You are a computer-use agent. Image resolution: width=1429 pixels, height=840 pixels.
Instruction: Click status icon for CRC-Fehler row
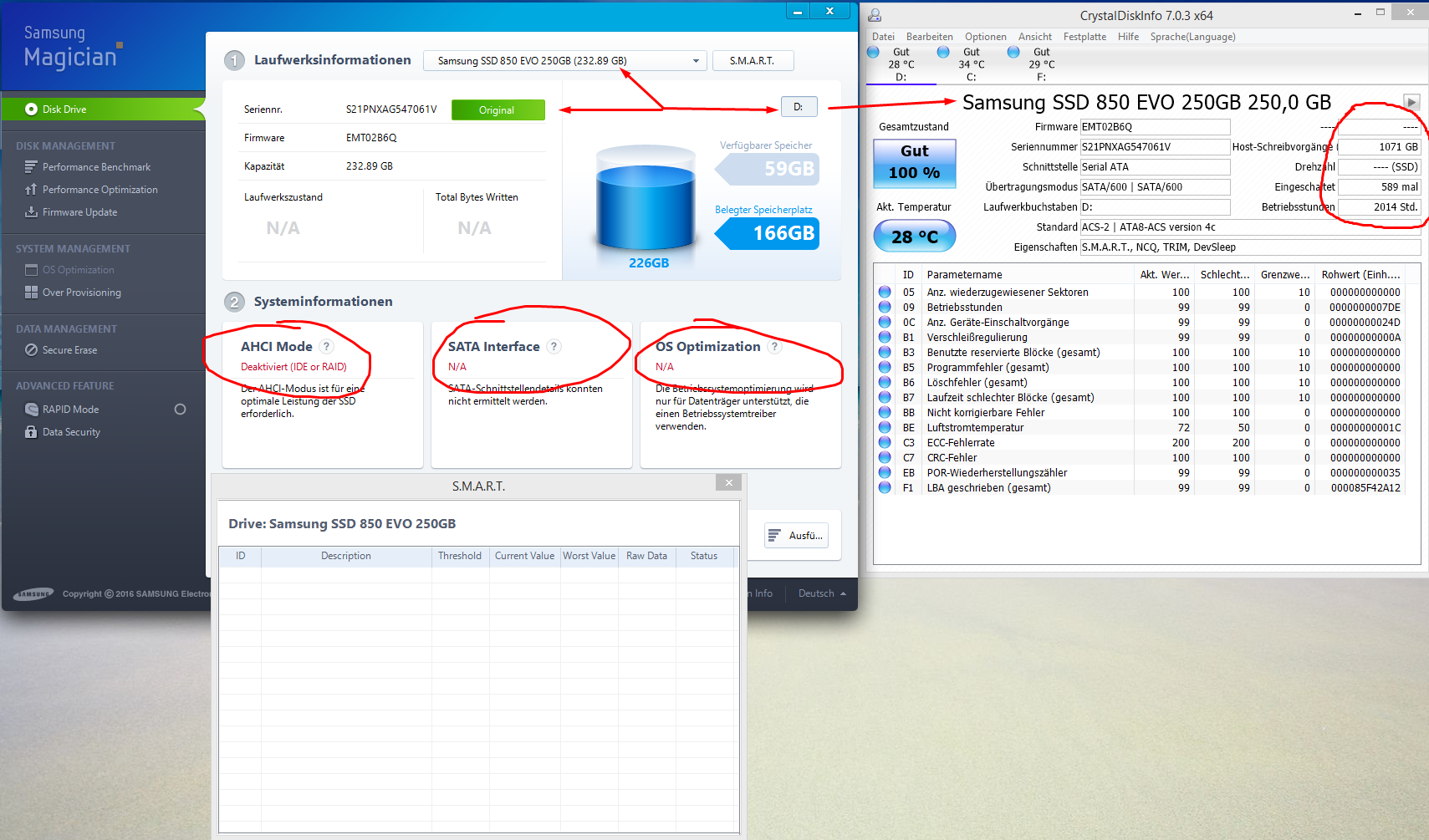[x=885, y=458]
